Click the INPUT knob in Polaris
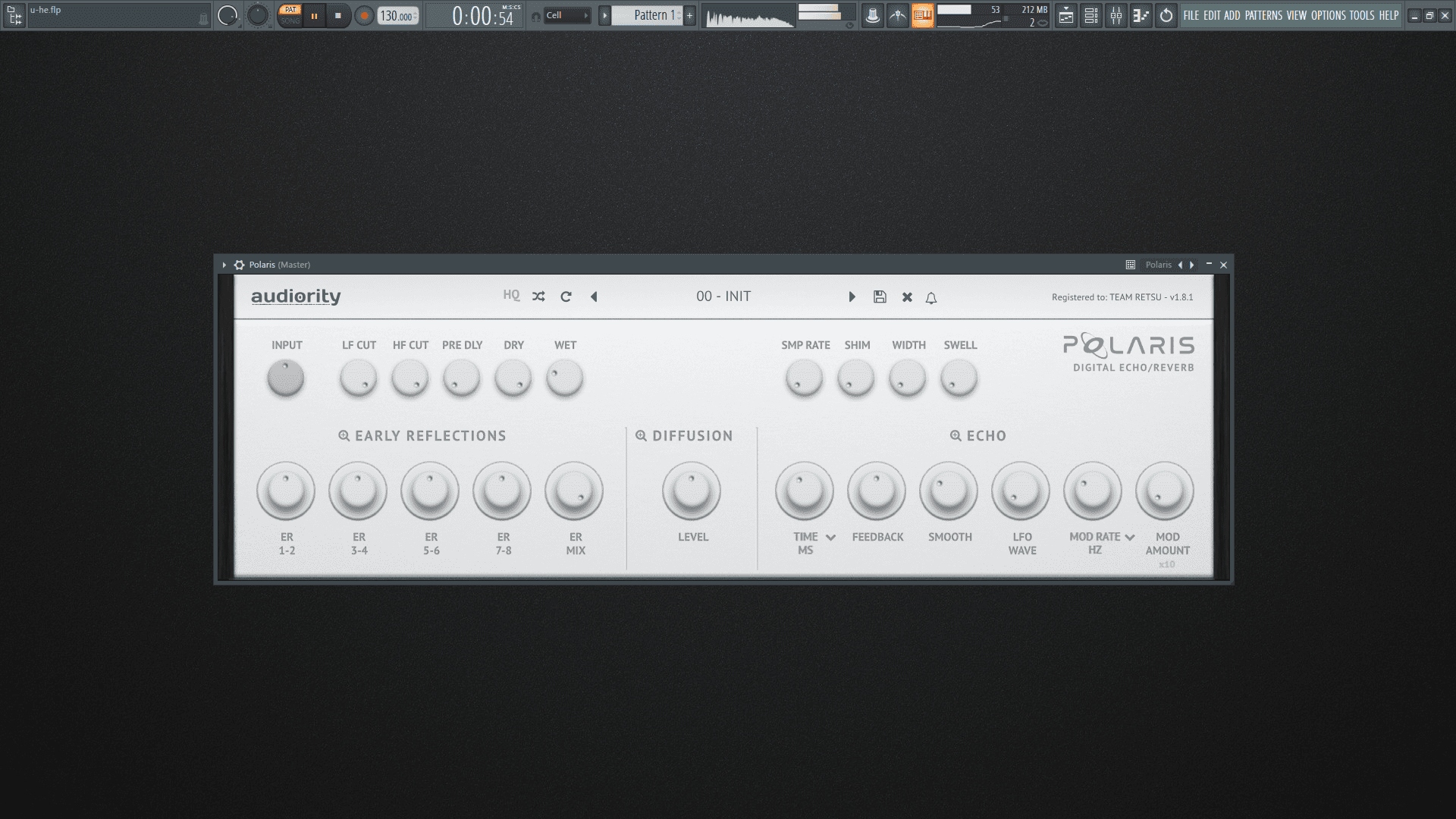This screenshot has height=819, width=1456. pos(286,378)
